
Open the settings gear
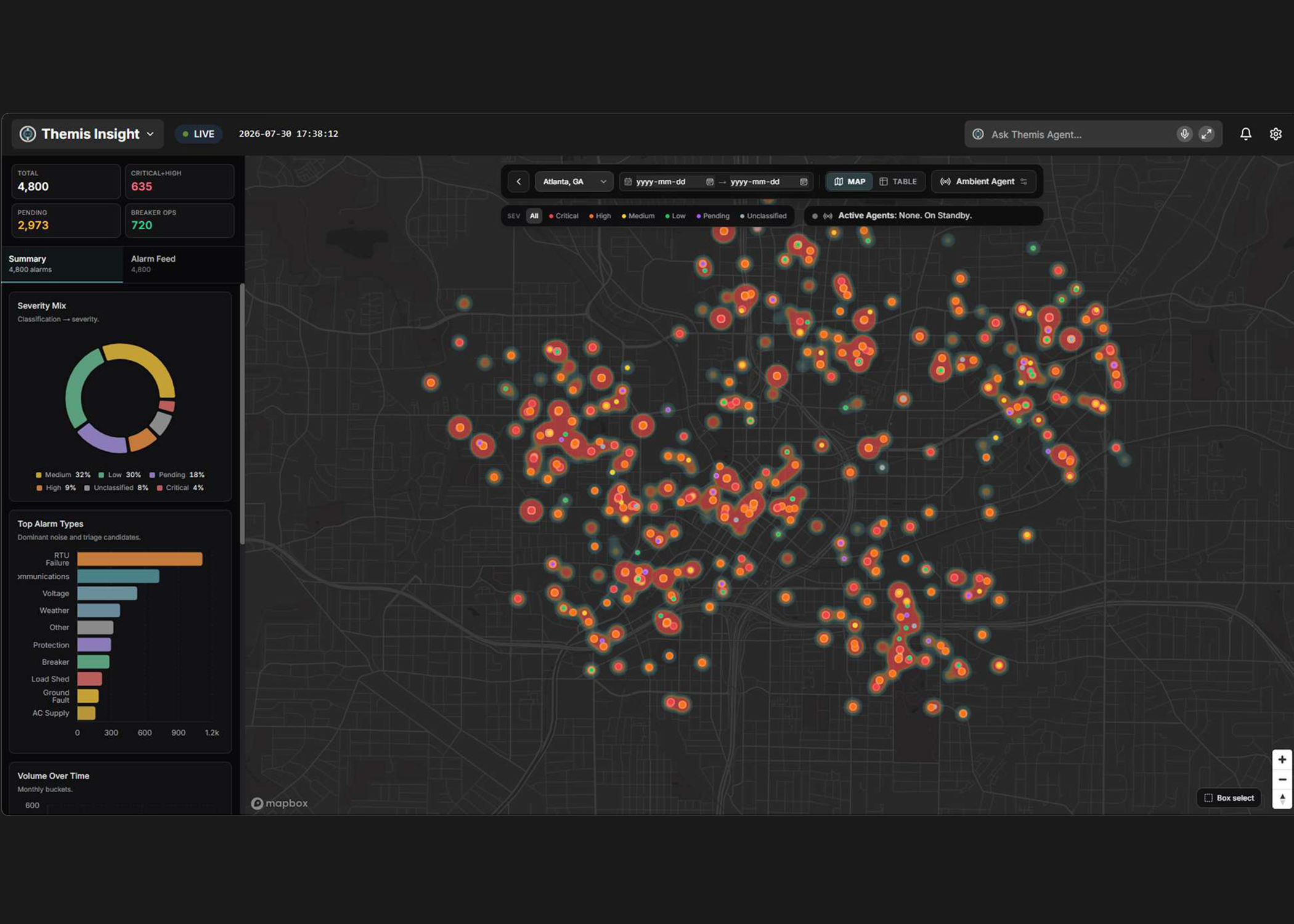point(1276,134)
